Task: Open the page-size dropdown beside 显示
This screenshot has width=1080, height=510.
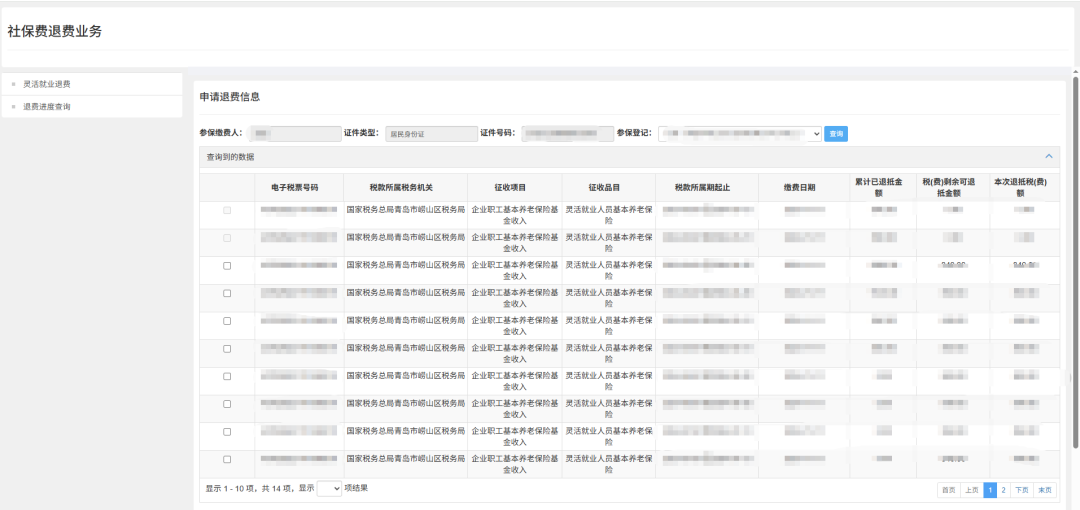Action: coord(329,489)
